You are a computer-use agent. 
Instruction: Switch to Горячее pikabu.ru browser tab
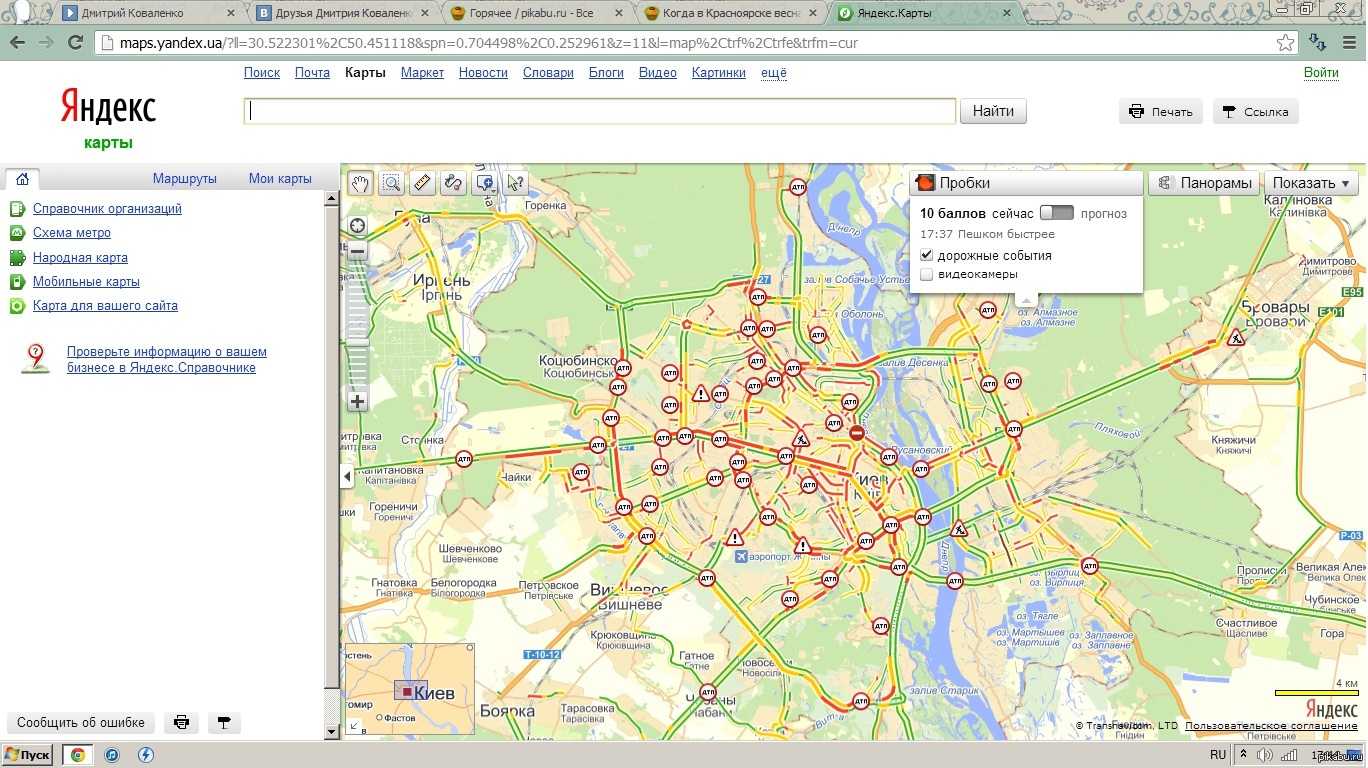(x=535, y=13)
